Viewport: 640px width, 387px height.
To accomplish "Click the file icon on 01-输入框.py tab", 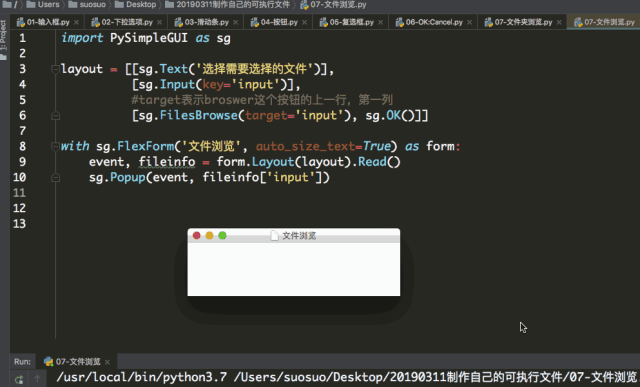I will click(21, 22).
